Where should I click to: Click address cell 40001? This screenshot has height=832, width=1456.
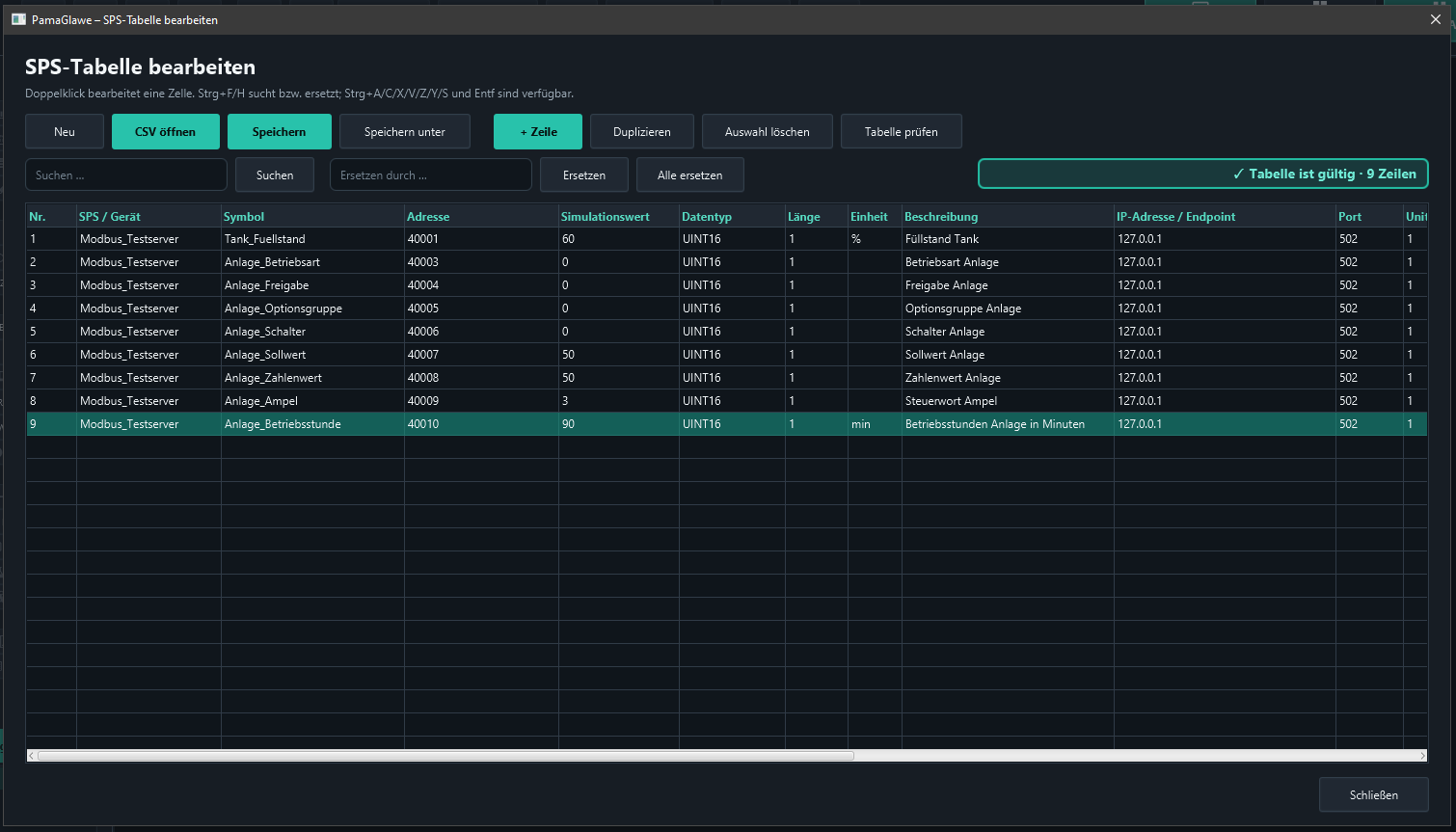click(x=481, y=239)
